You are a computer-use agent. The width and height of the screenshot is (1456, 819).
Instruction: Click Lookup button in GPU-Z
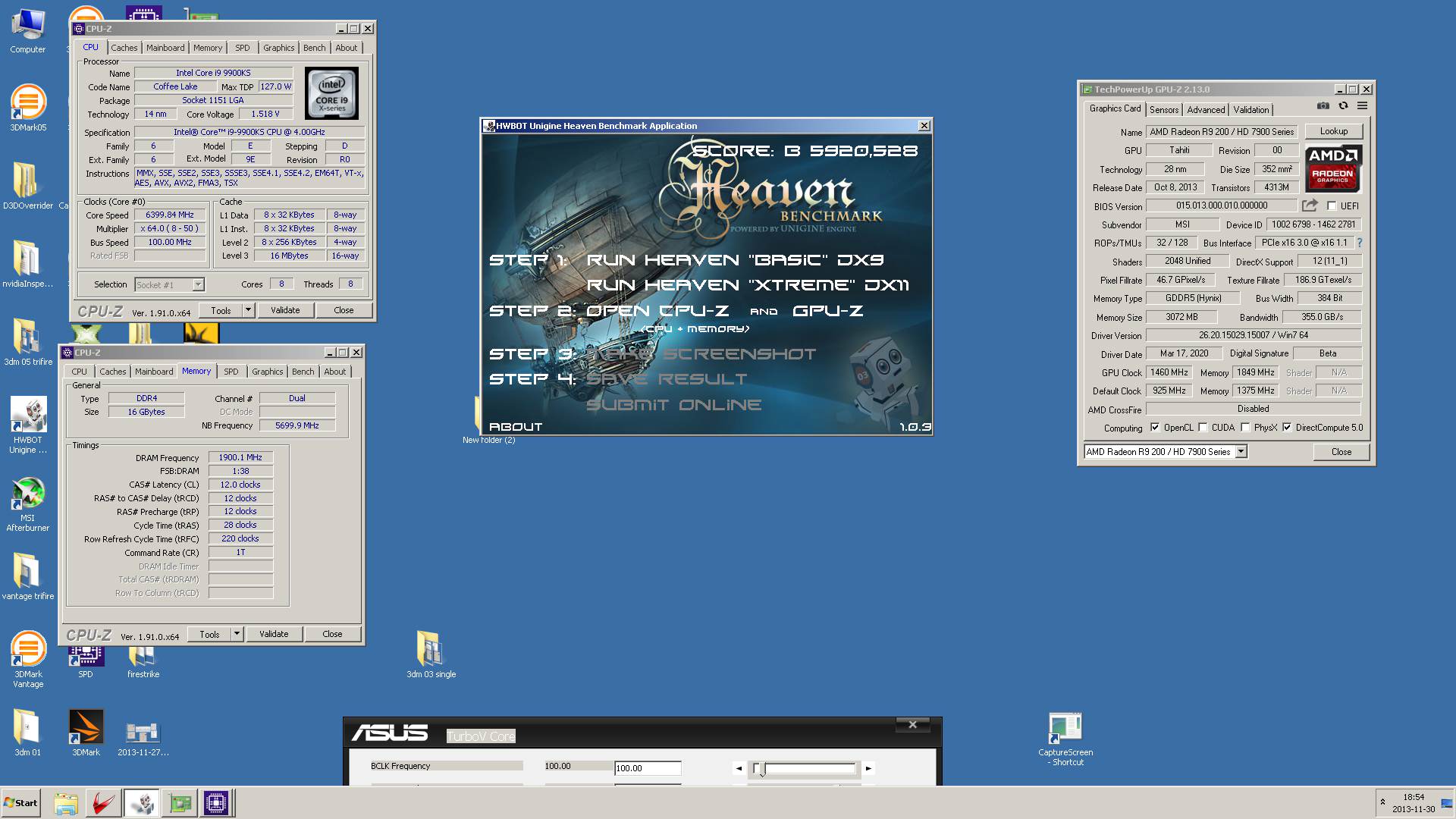coord(1334,131)
